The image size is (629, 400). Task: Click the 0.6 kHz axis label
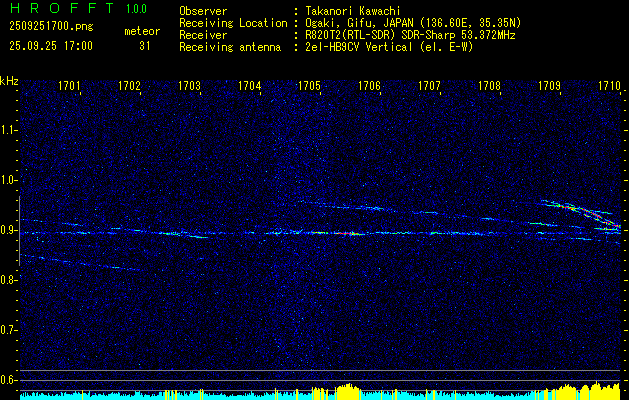(7, 380)
